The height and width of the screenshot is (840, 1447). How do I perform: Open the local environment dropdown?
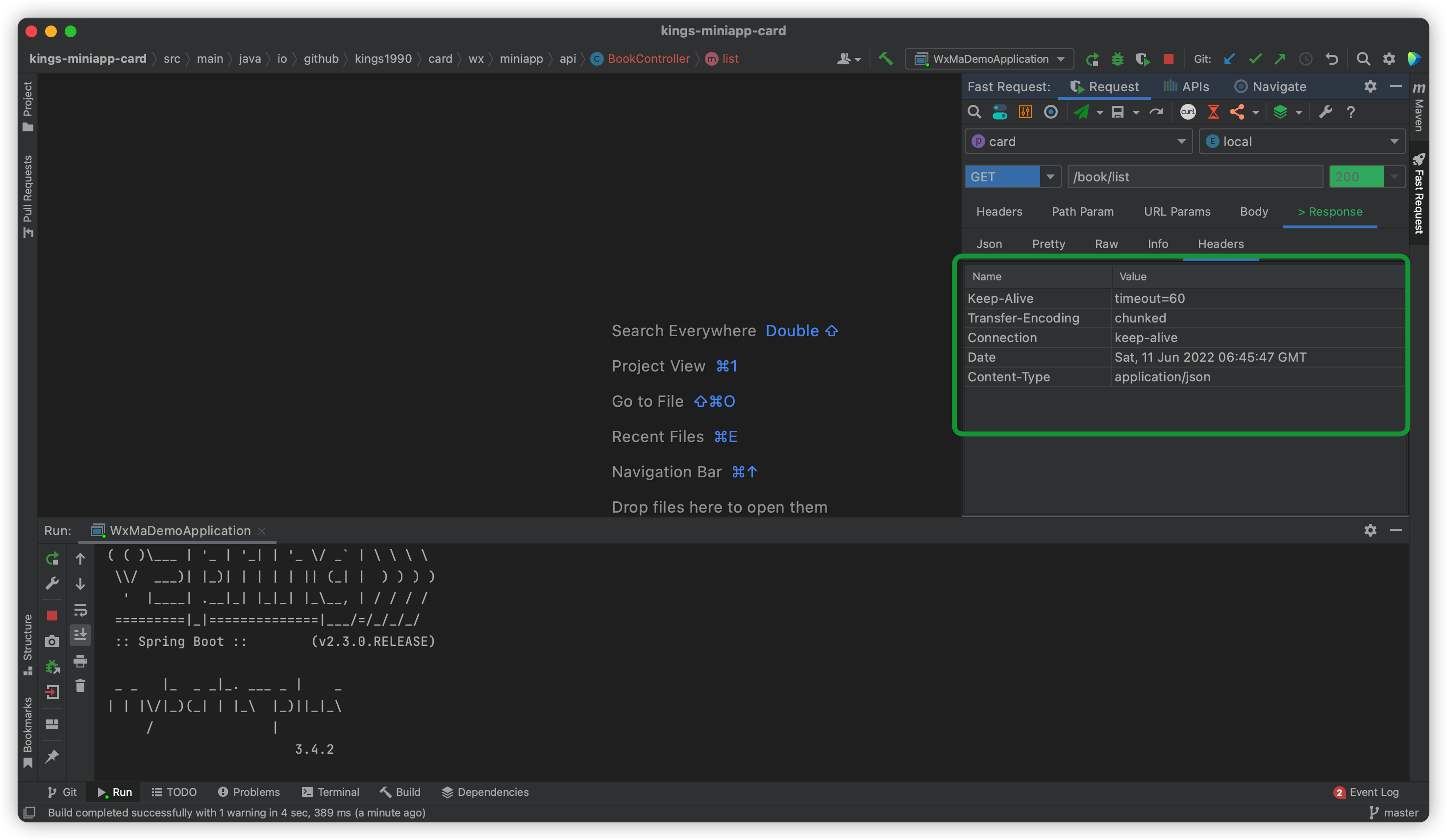tap(1302, 141)
